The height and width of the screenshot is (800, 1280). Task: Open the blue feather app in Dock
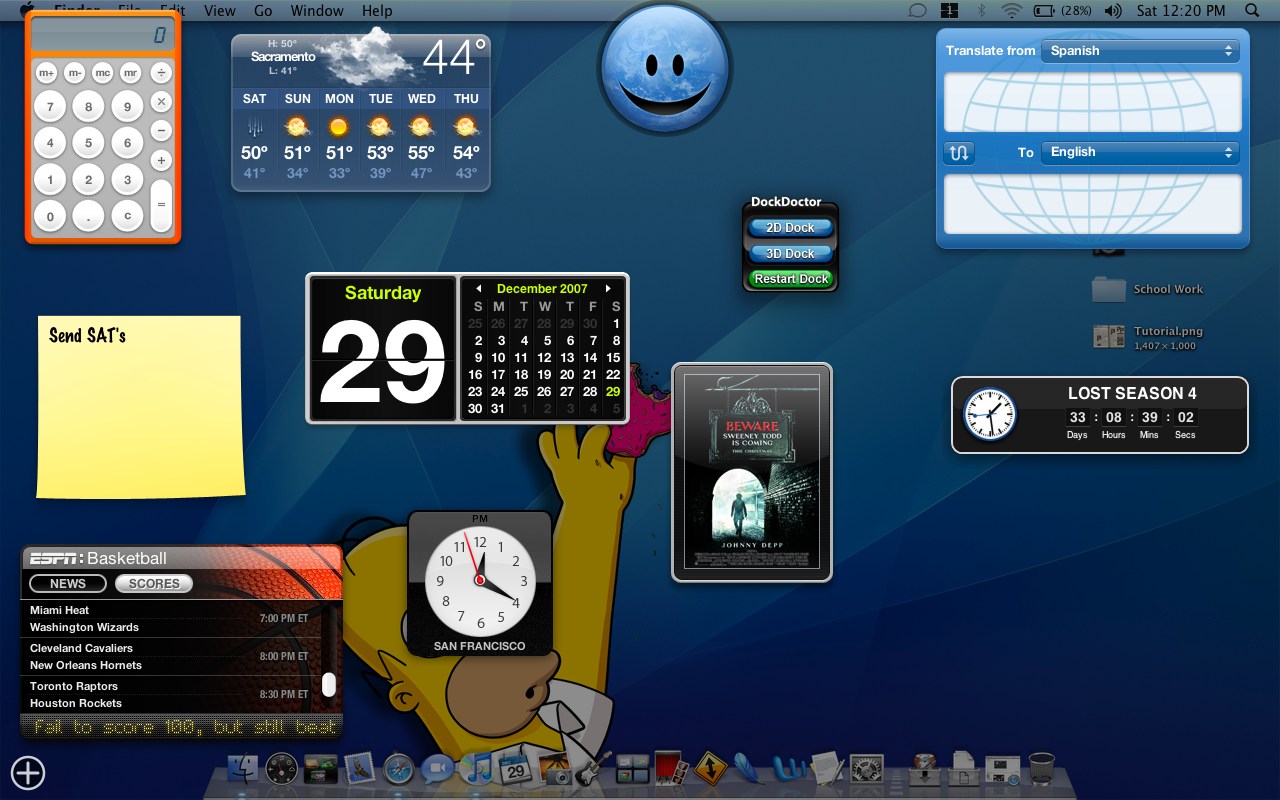[x=749, y=769]
